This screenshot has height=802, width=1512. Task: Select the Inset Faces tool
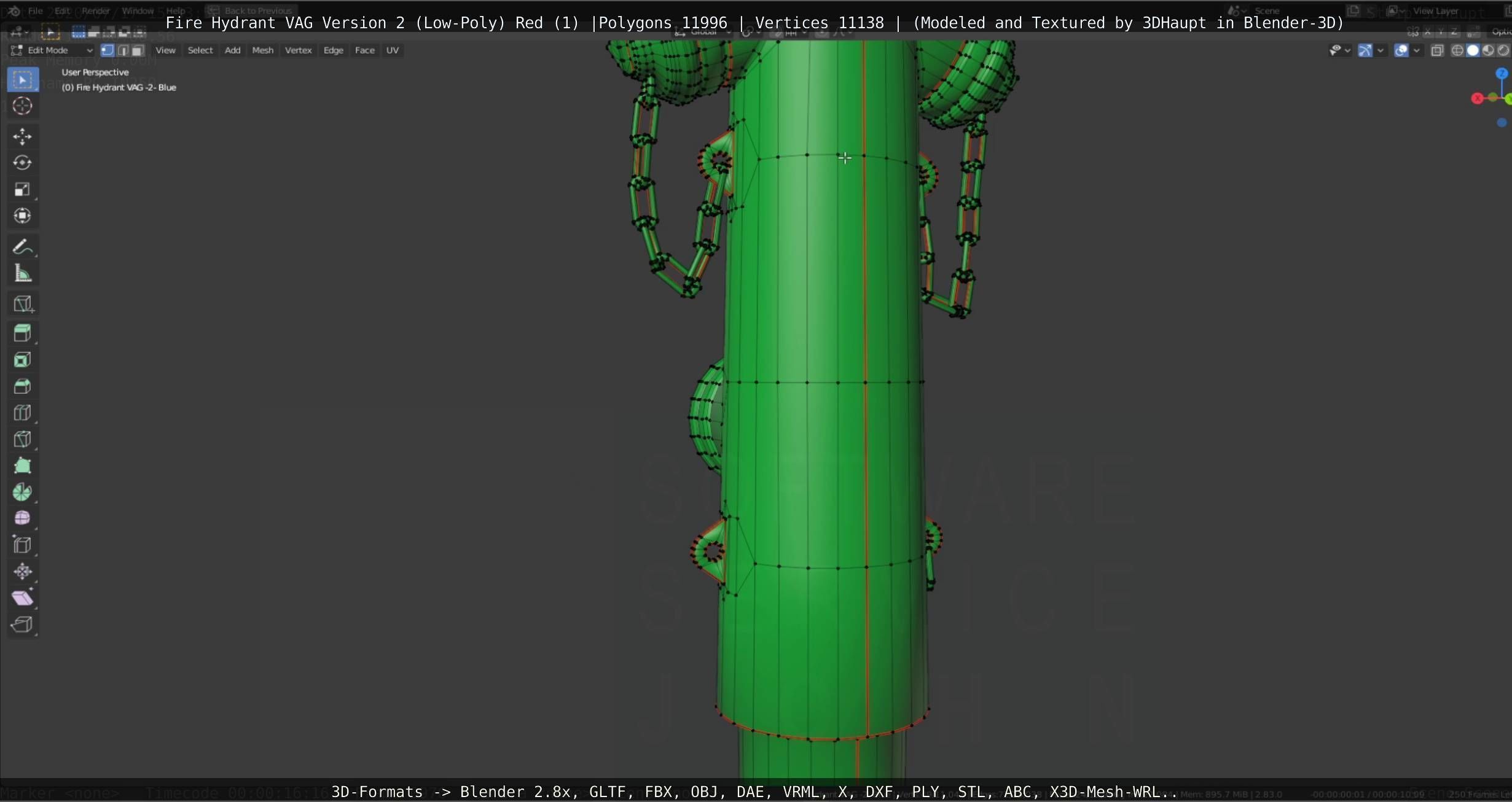(x=23, y=360)
